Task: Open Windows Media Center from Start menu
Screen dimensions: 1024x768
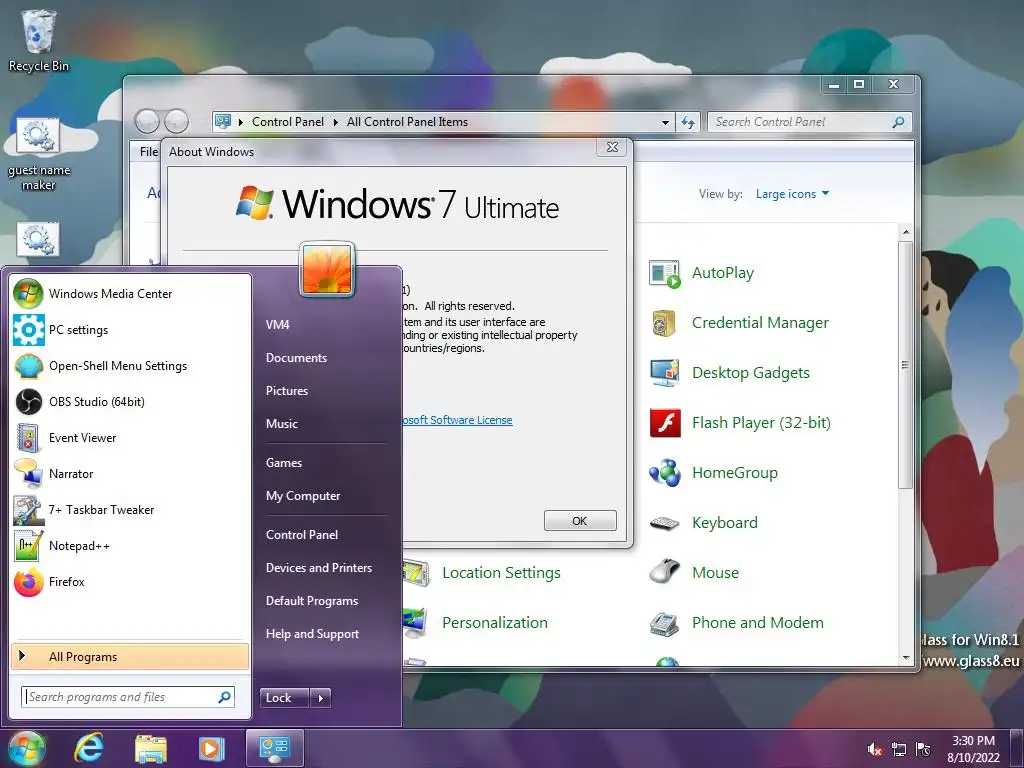Action: [x=131, y=294]
